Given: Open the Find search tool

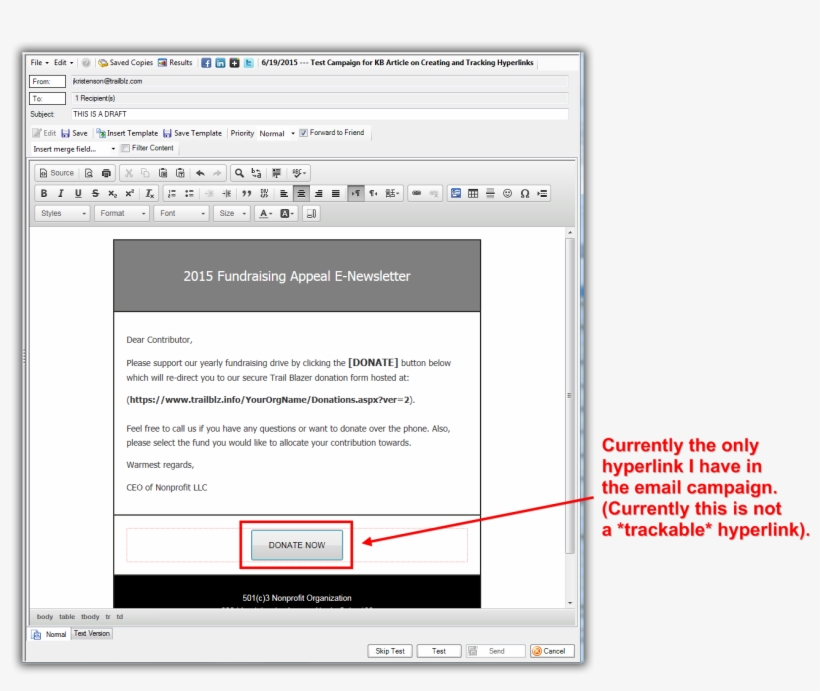Looking at the screenshot, I should [238, 172].
